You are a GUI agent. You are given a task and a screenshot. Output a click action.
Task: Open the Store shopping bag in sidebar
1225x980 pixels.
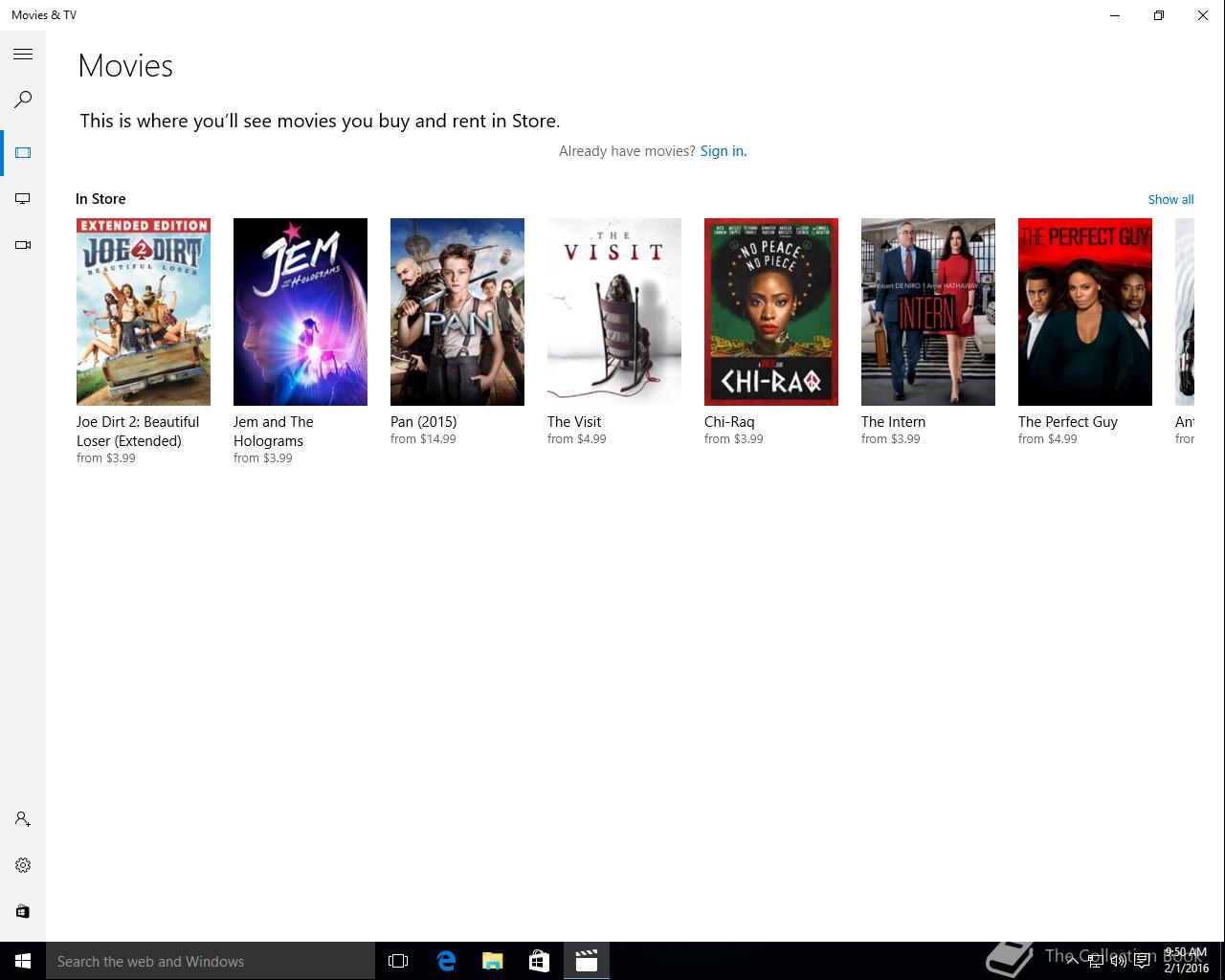pyautogui.click(x=23, y=911)
